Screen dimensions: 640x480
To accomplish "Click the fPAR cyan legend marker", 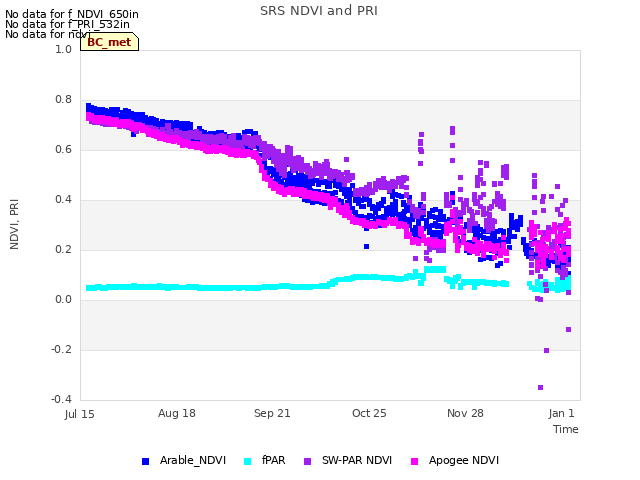I will point(247,461).
